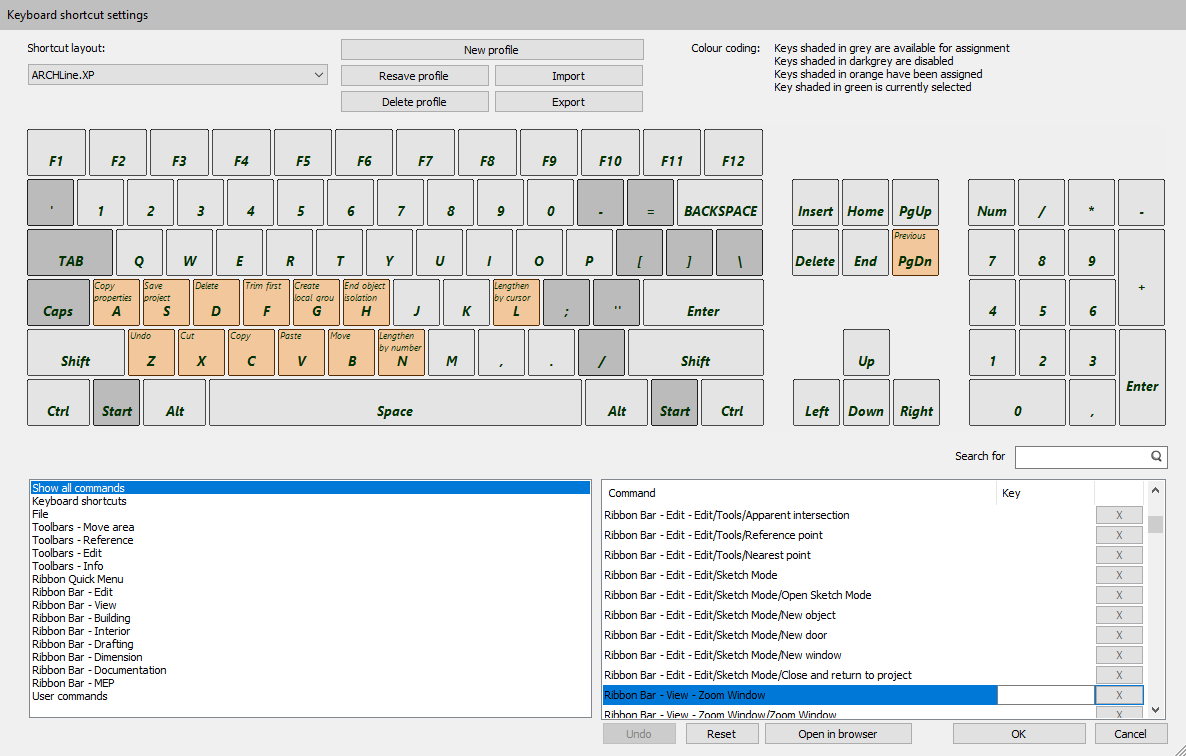Select the PgDn key assigned to Previous
Screen dimensions: 1186x756
[x=915, y=253]
